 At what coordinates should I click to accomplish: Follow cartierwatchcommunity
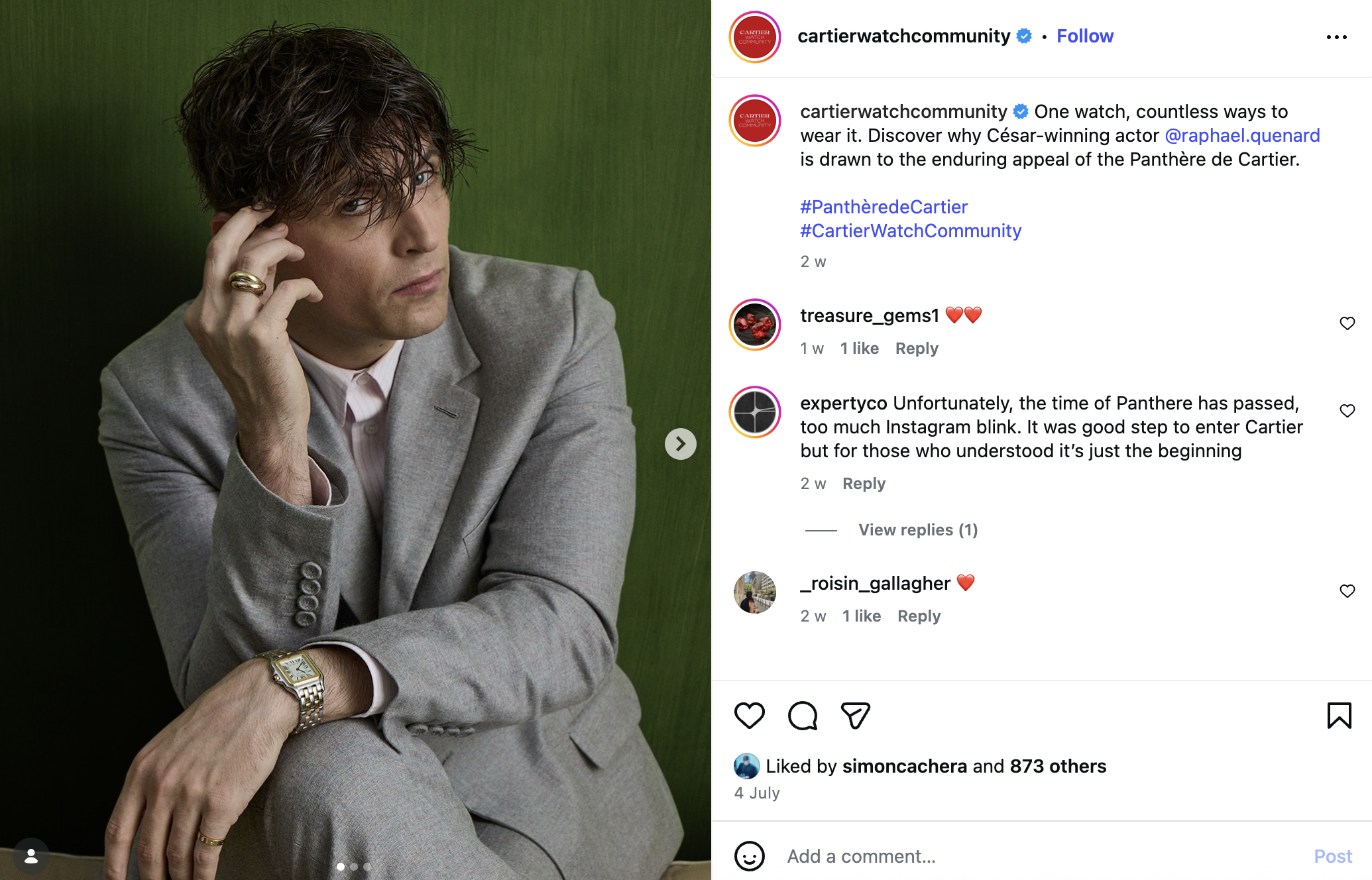coord(1085,36)
